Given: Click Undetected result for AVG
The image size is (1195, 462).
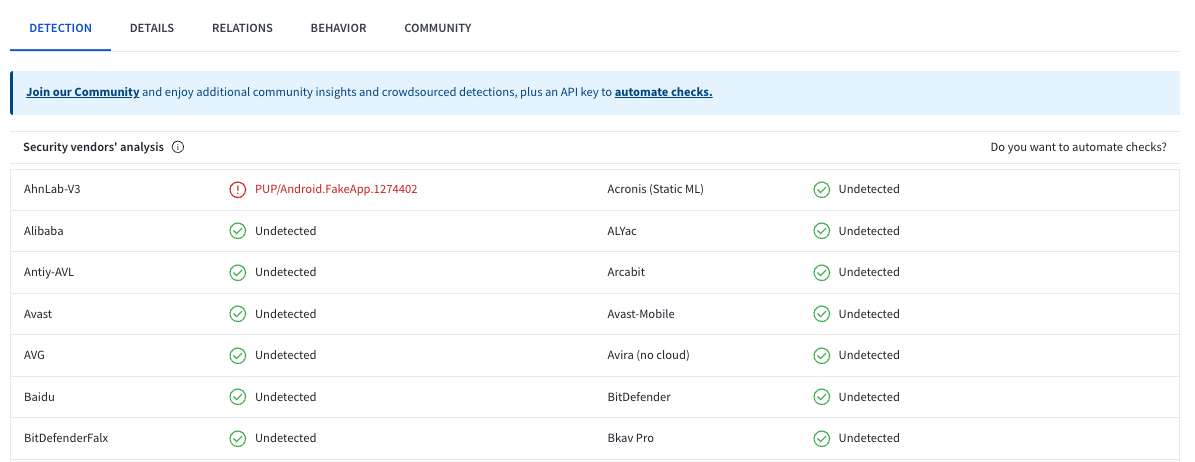Looking at the screenshot, I should [x=285, y=355].
